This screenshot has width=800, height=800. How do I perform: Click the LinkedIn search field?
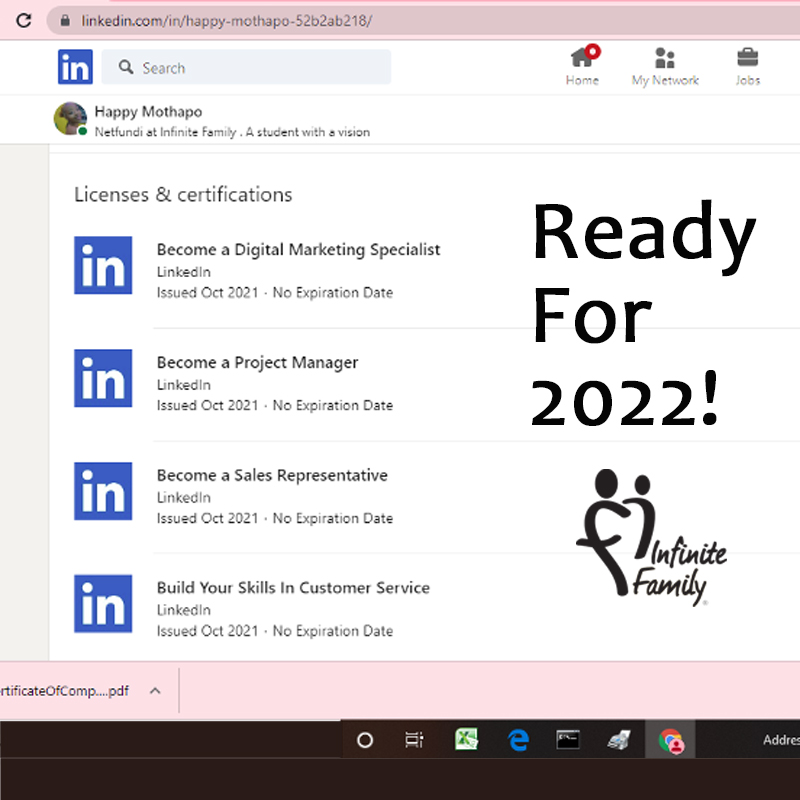[246, 67]
